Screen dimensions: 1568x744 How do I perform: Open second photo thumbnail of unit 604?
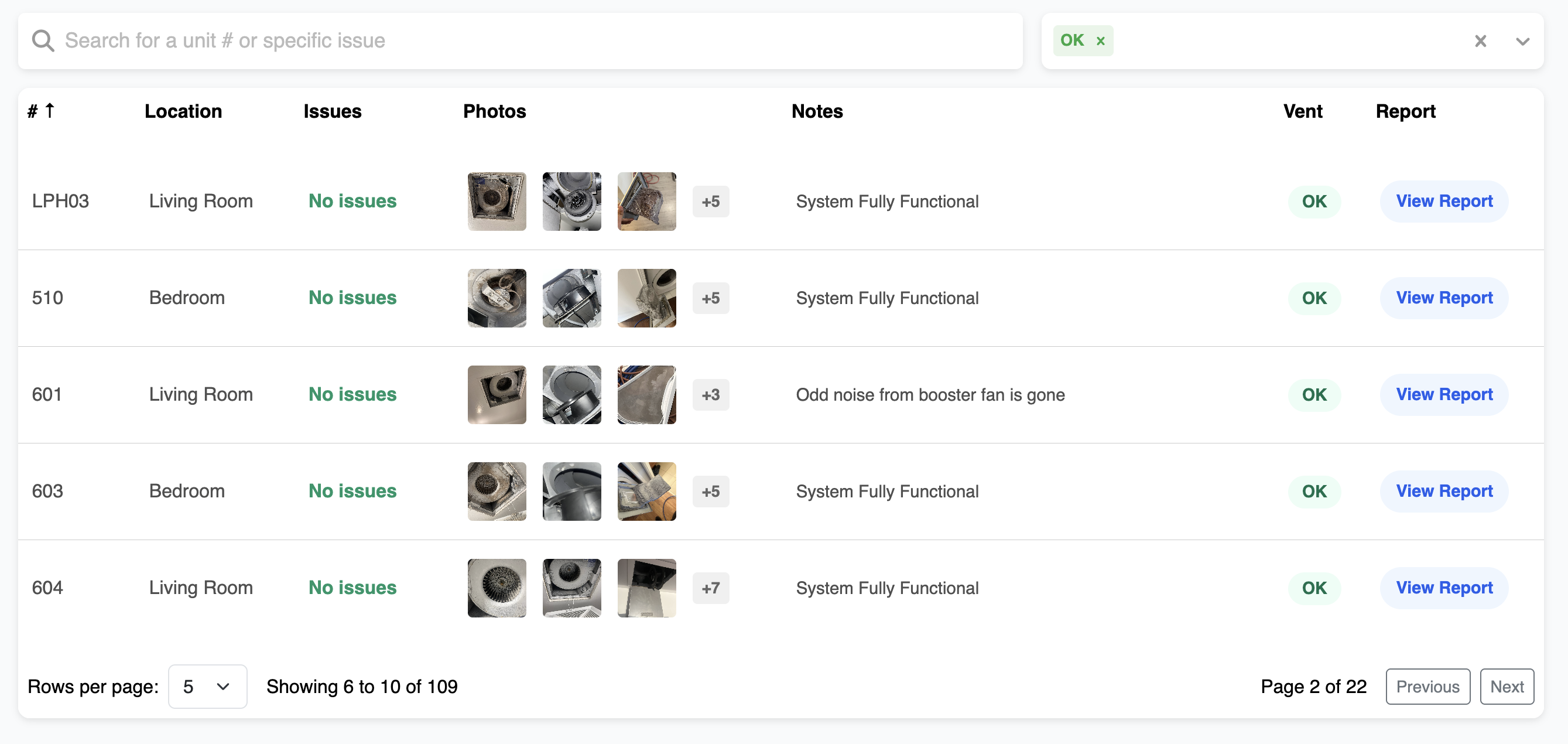(x=571, y=588)
